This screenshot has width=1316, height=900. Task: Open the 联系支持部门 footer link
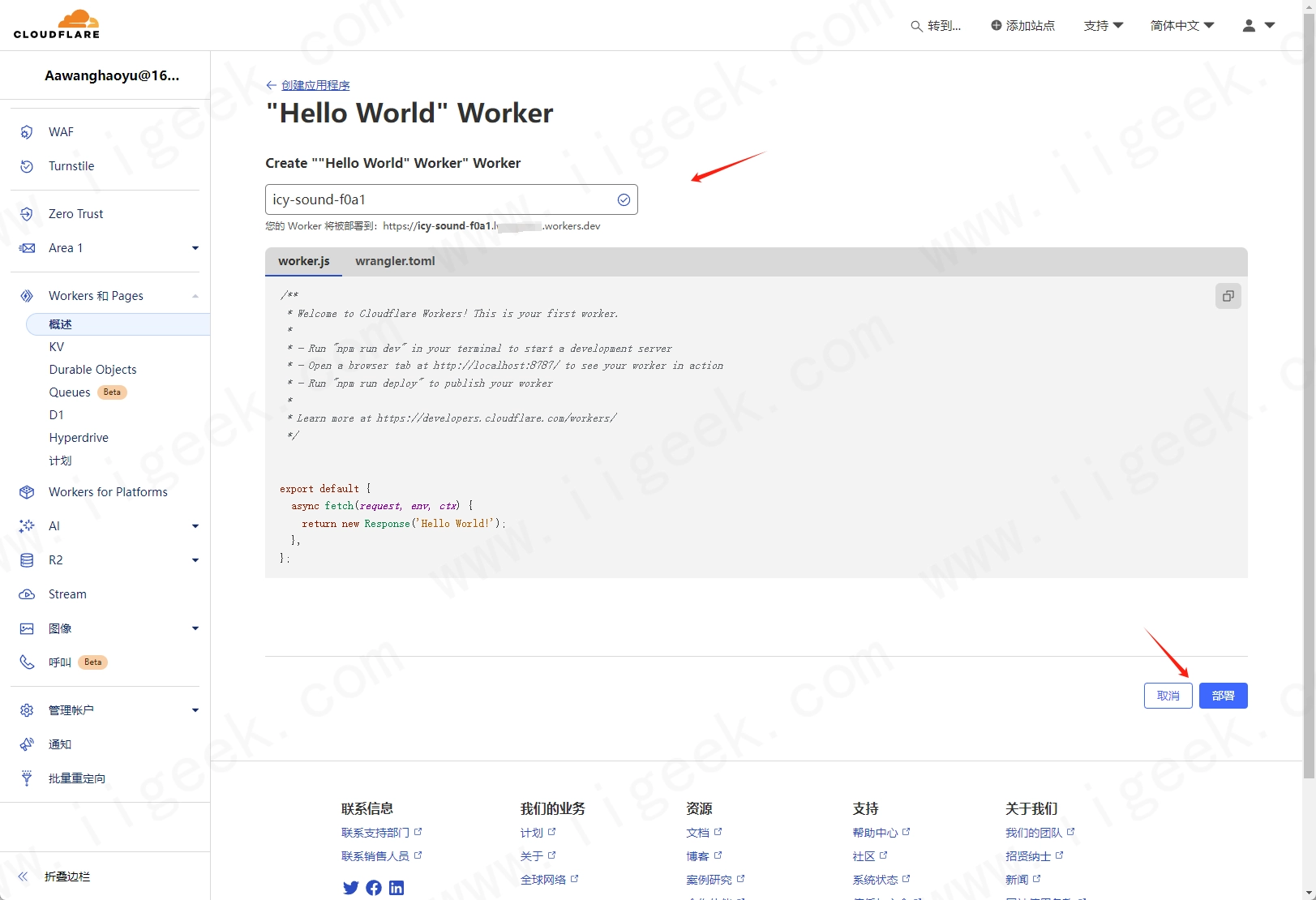tap(382, 833)
